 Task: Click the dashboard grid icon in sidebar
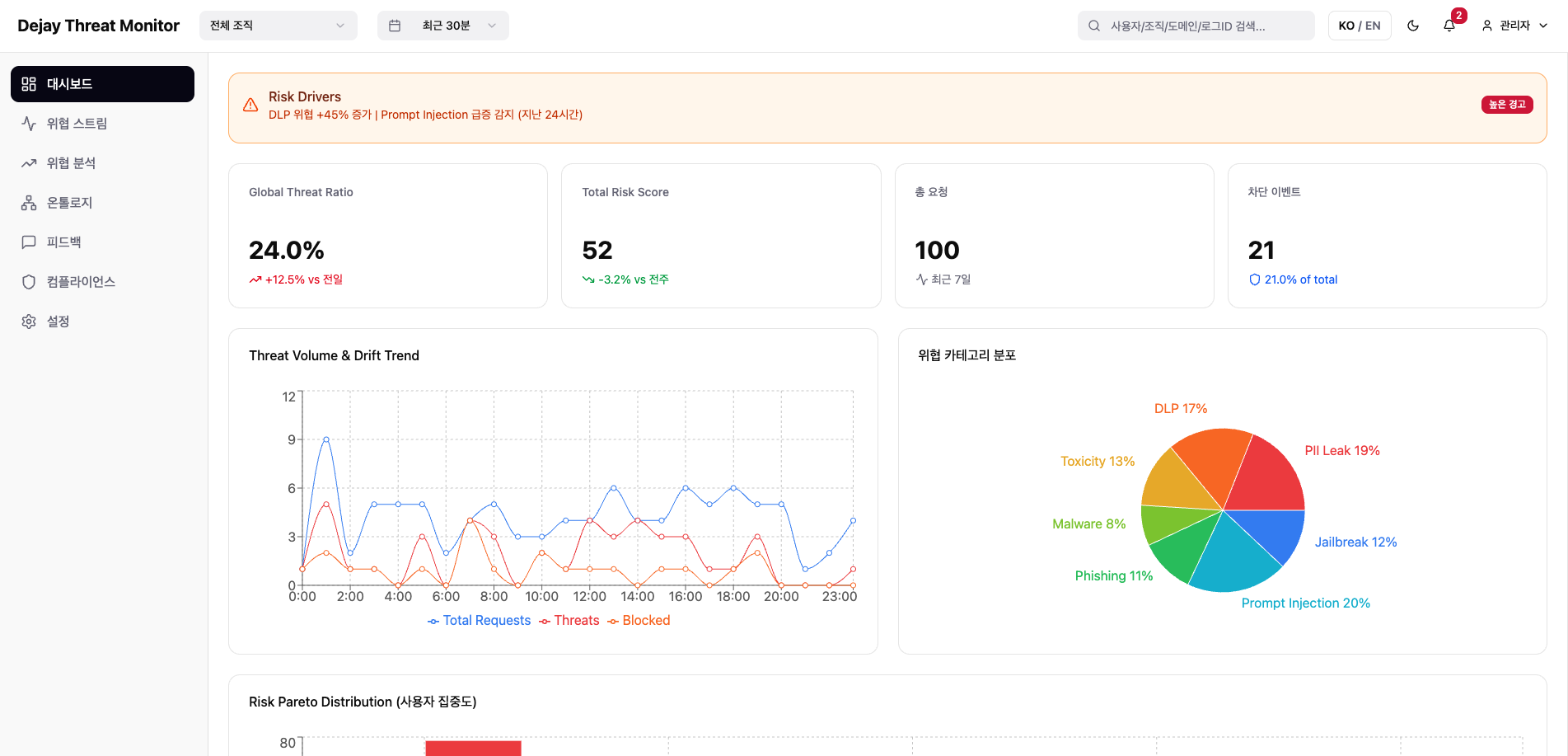29,84
